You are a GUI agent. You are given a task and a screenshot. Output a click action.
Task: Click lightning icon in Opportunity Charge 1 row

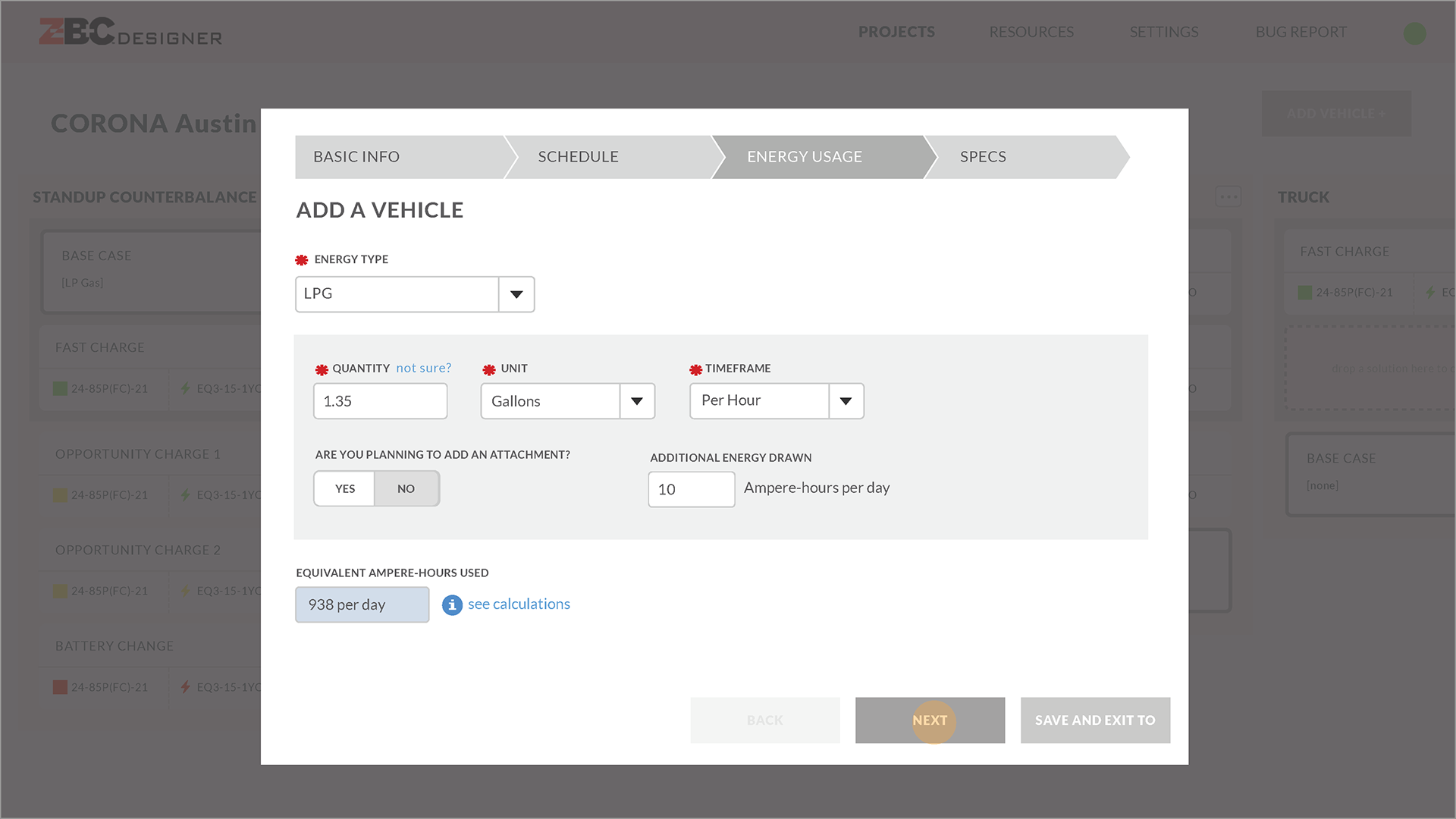pos(185,495)
